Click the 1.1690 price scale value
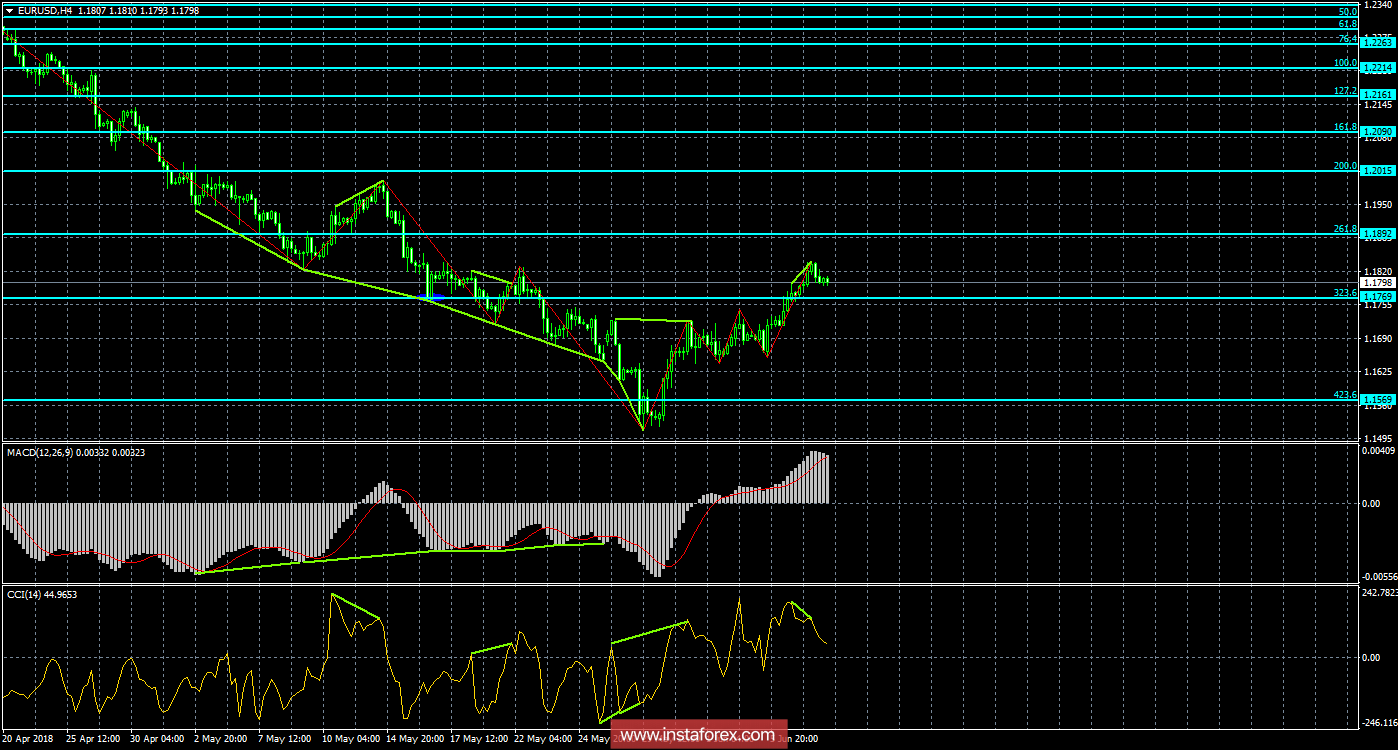This screenshot has width=1398, height=750. (x=1377, y=339)
